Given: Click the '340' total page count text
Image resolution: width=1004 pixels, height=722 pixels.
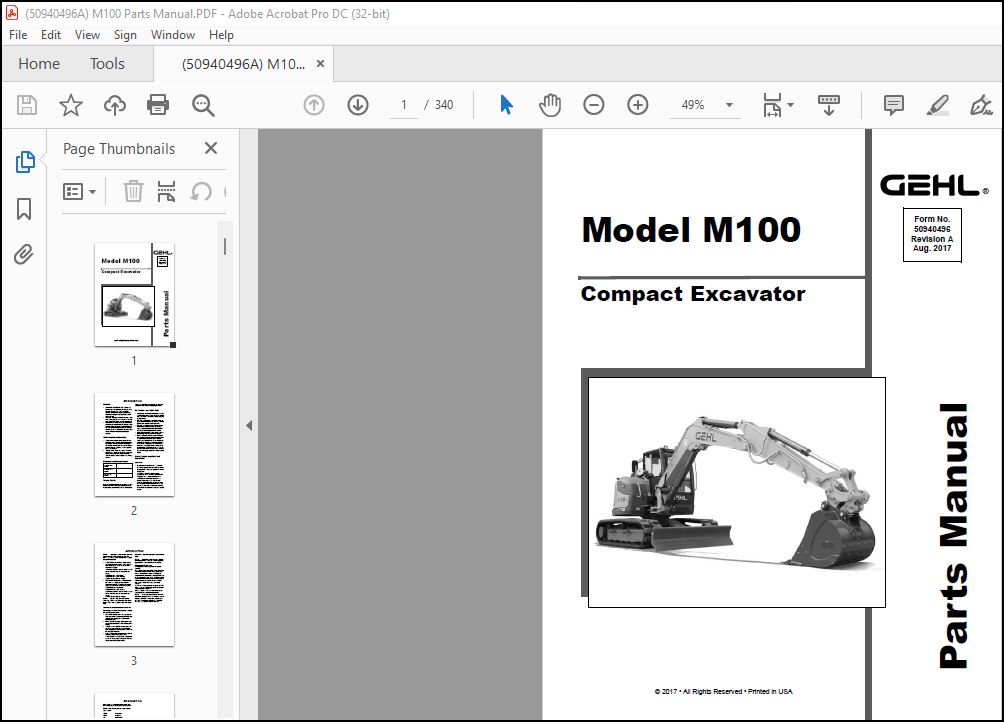Looking at the screenshot, I should tap(444, 105).
